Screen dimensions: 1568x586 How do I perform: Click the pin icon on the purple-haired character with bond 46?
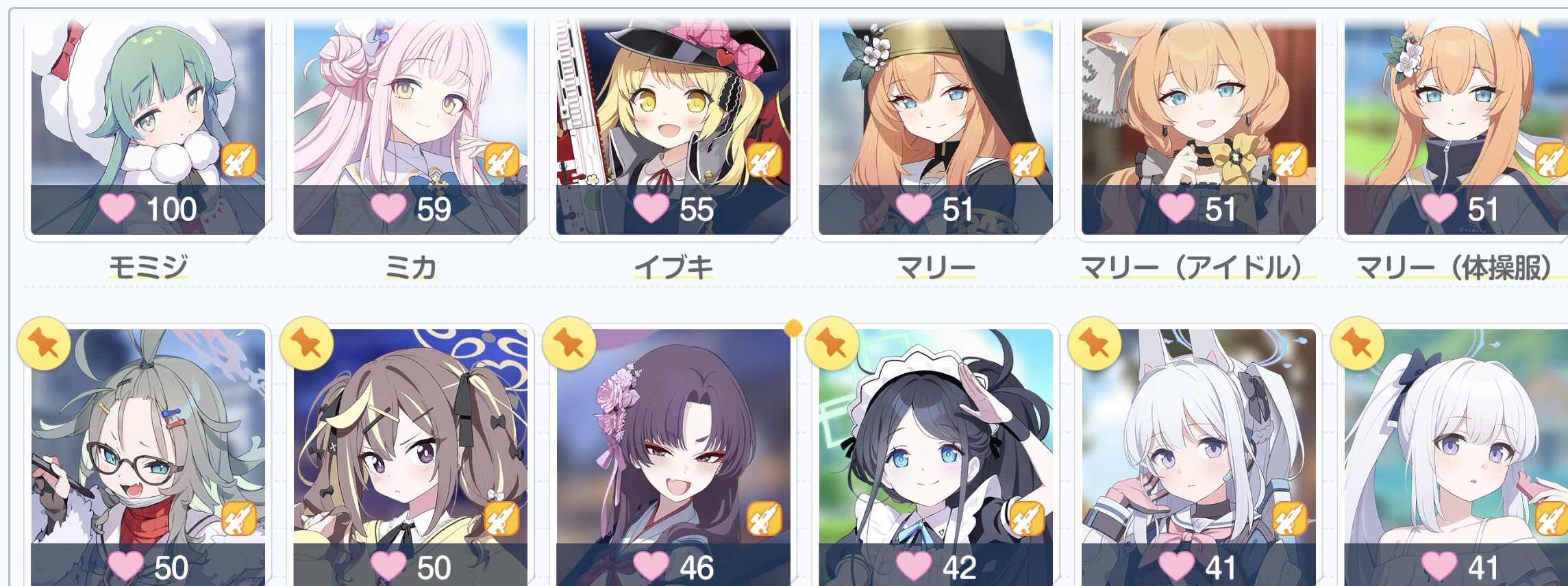point(569,344)
